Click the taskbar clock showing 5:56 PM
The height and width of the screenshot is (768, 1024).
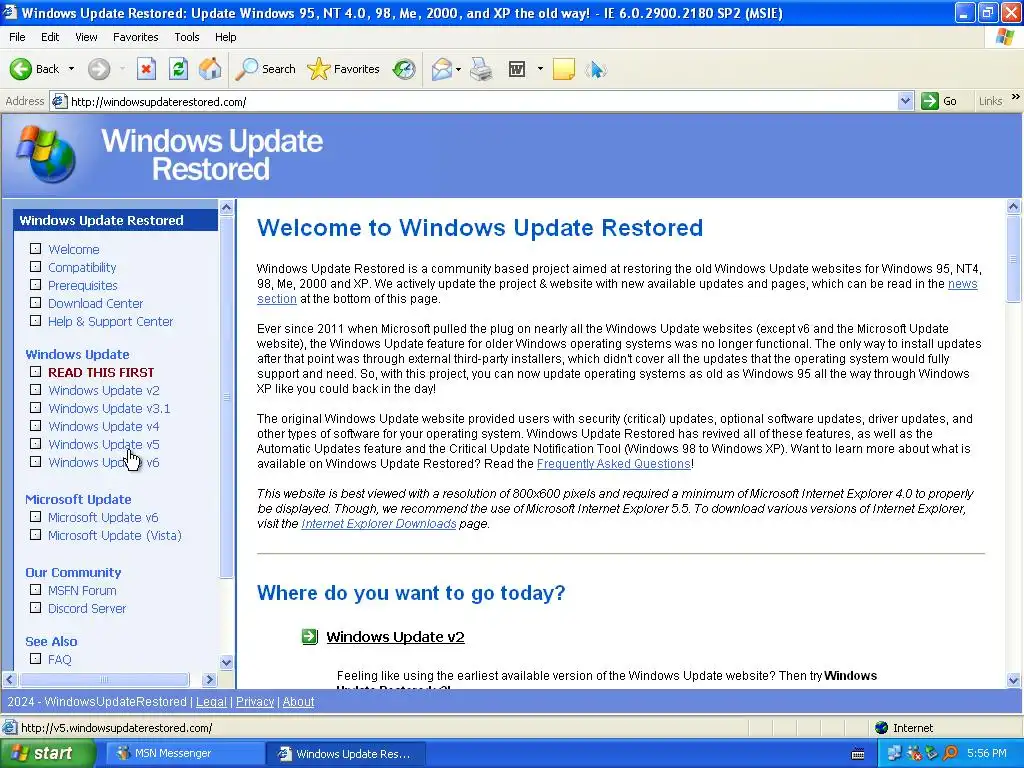[986, 753]
